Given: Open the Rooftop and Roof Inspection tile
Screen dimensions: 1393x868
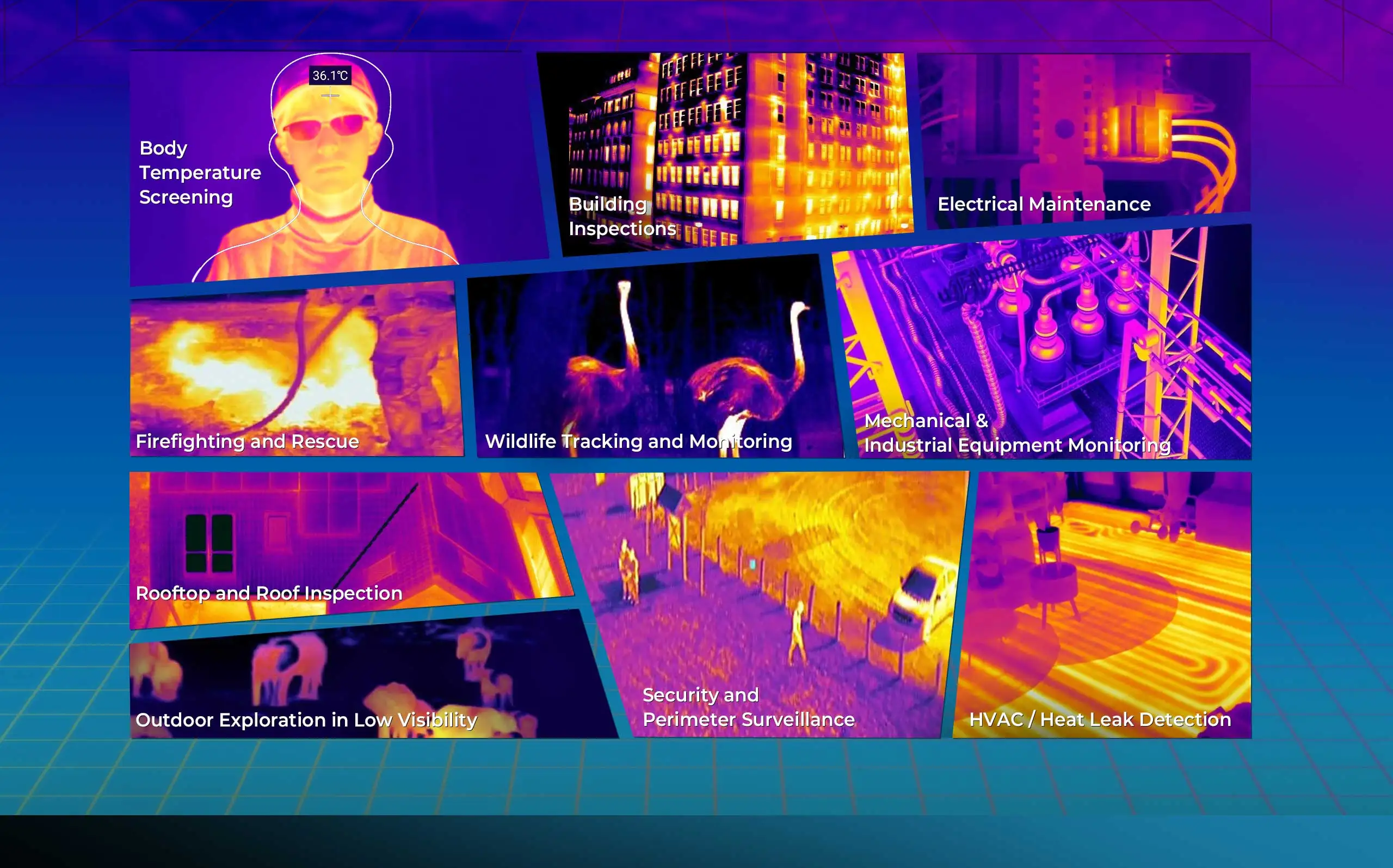Looking at the screenshot, I should tap(344, 534).
